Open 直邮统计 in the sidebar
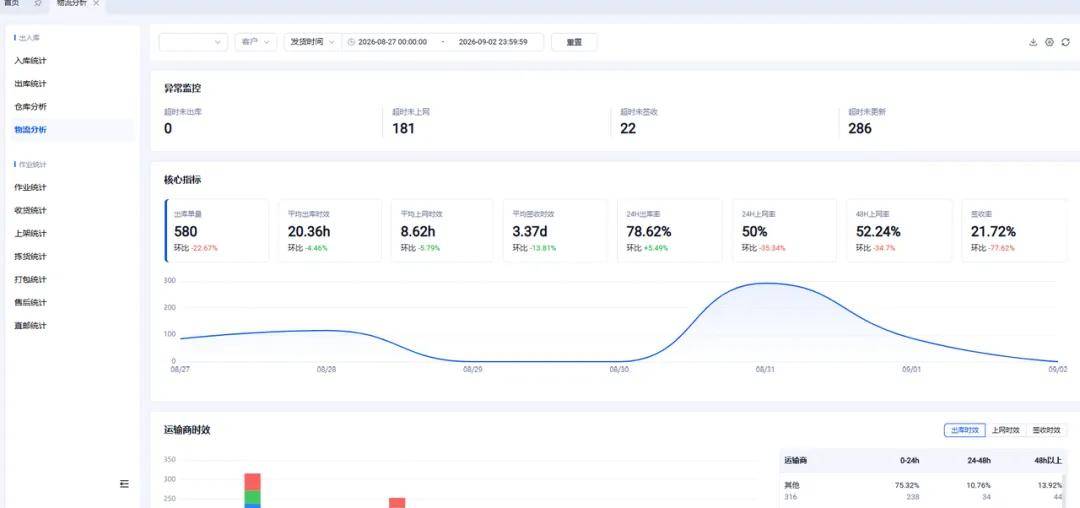Image resolution: width=1080 pixels, height=508 pixels. pyautogui.click(x=30, y=325)
